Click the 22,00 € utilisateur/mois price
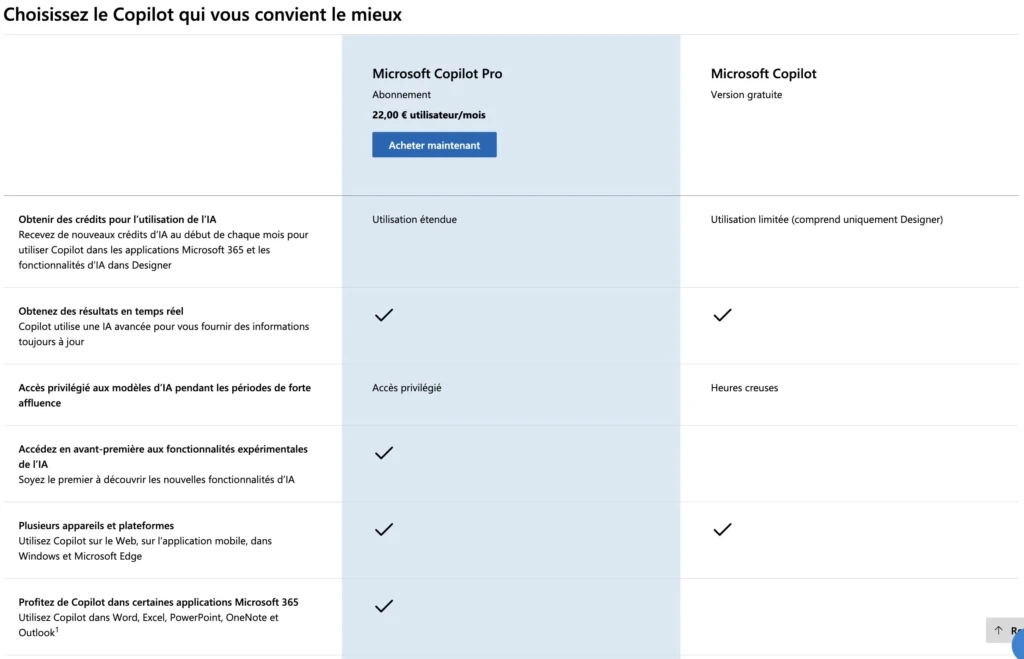The image size is (1024, 659). click(x=428, y=115)
